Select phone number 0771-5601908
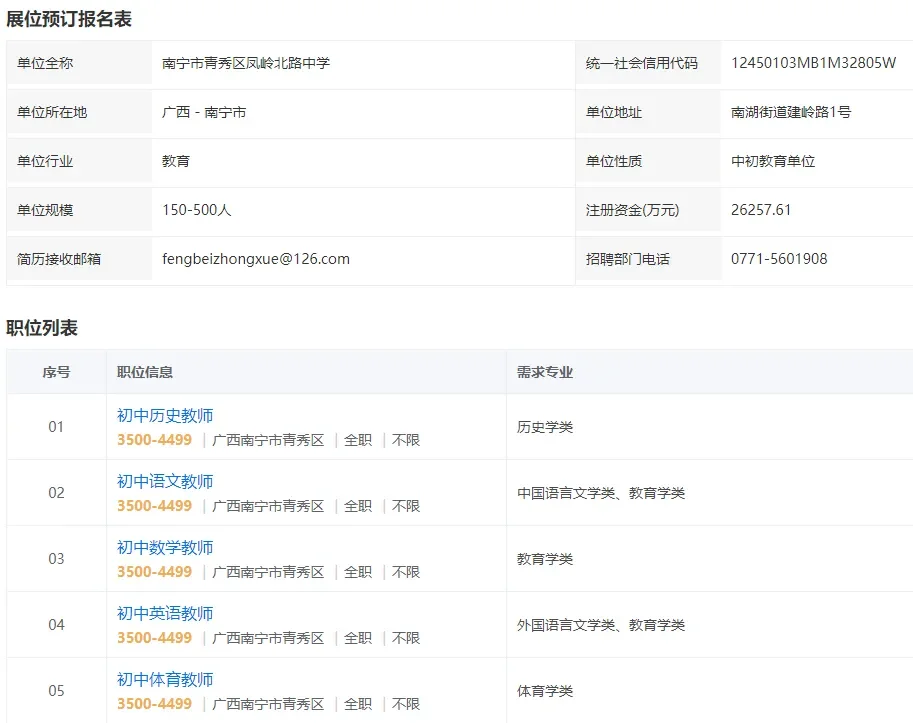Screen dimensions: 913x723 [779, 258]
